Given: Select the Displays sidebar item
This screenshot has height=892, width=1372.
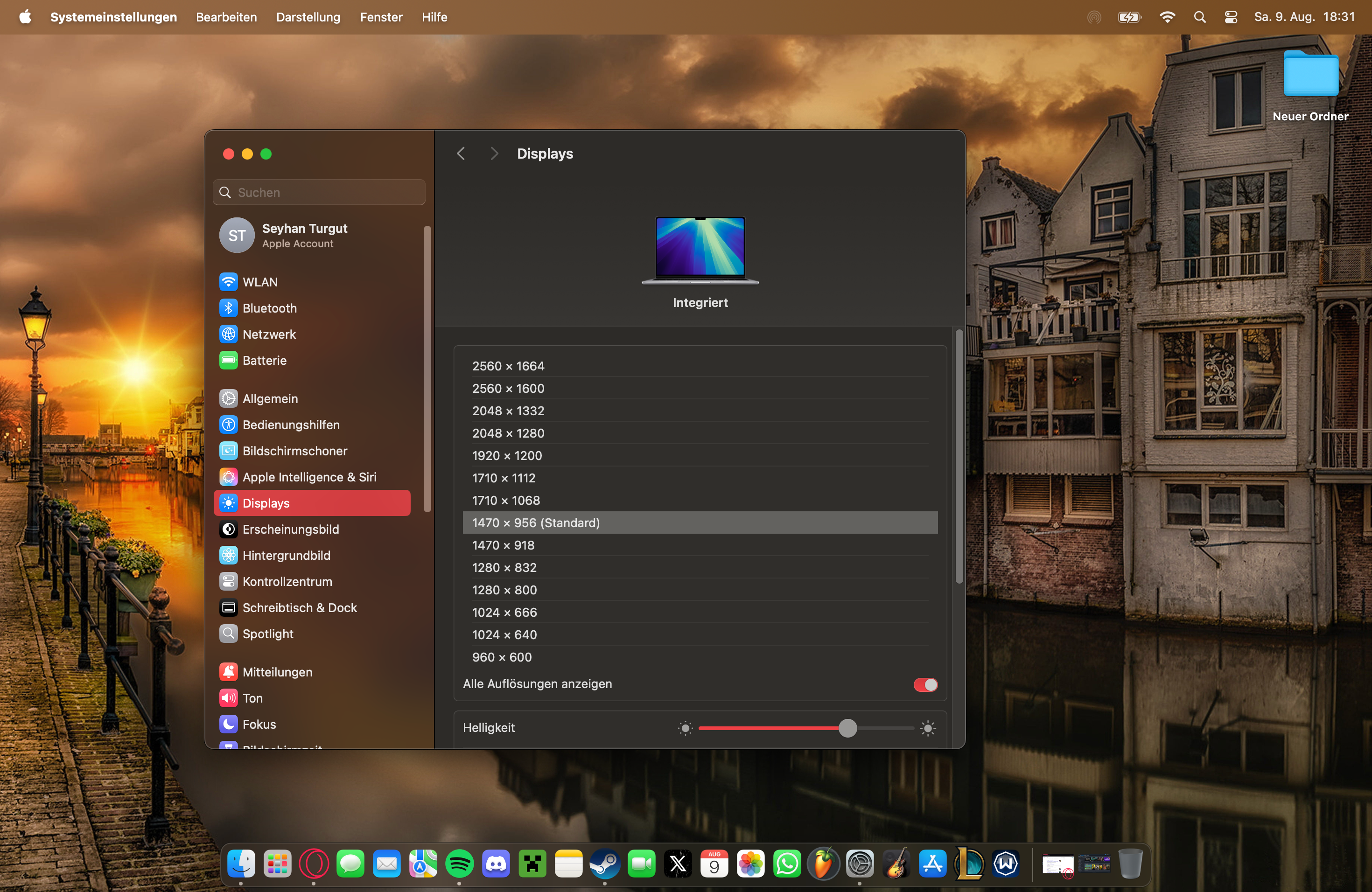Looking at the screenshot, I should coord(312,503).
